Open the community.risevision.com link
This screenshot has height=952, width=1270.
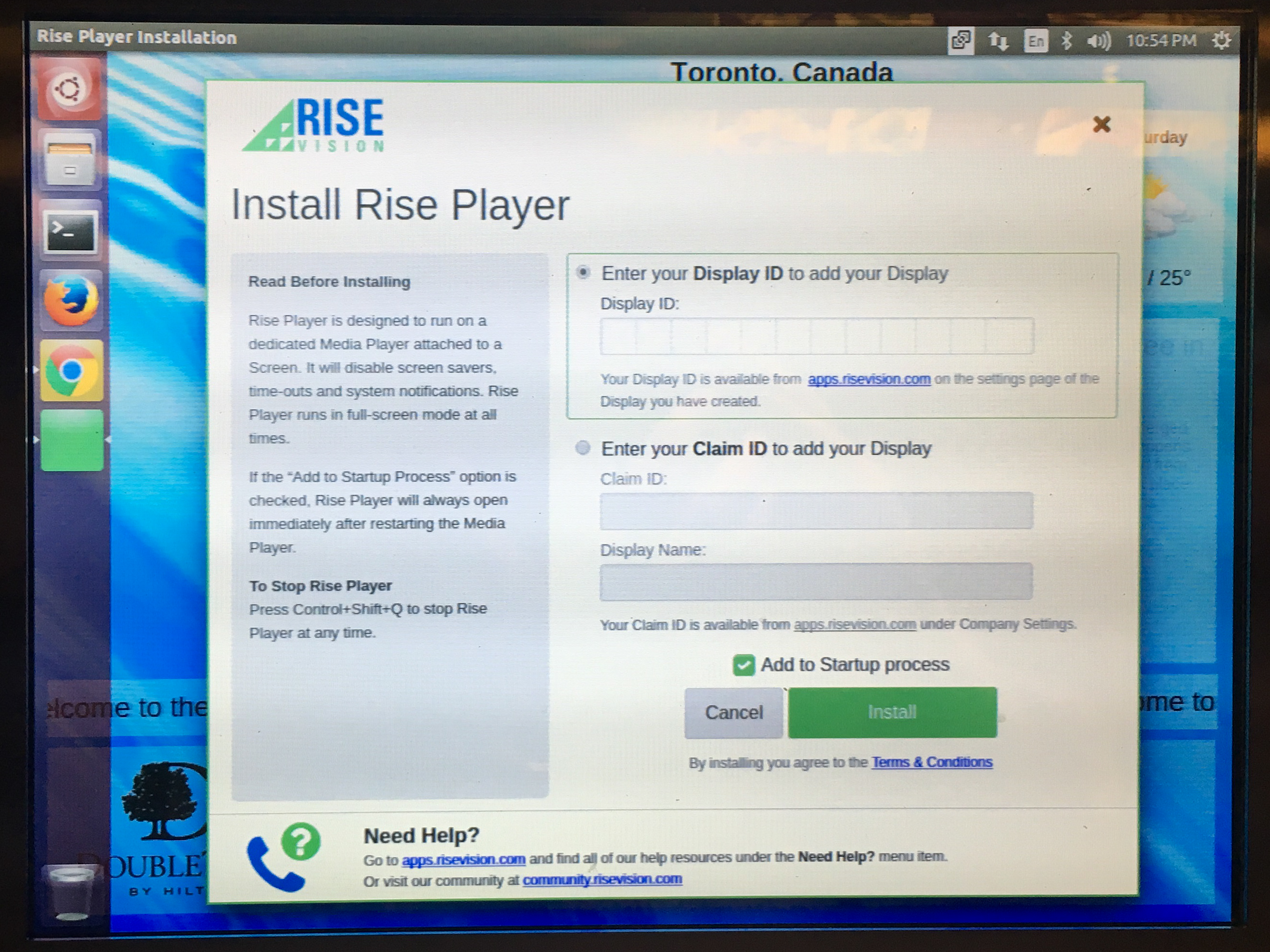tap(602, 880)
